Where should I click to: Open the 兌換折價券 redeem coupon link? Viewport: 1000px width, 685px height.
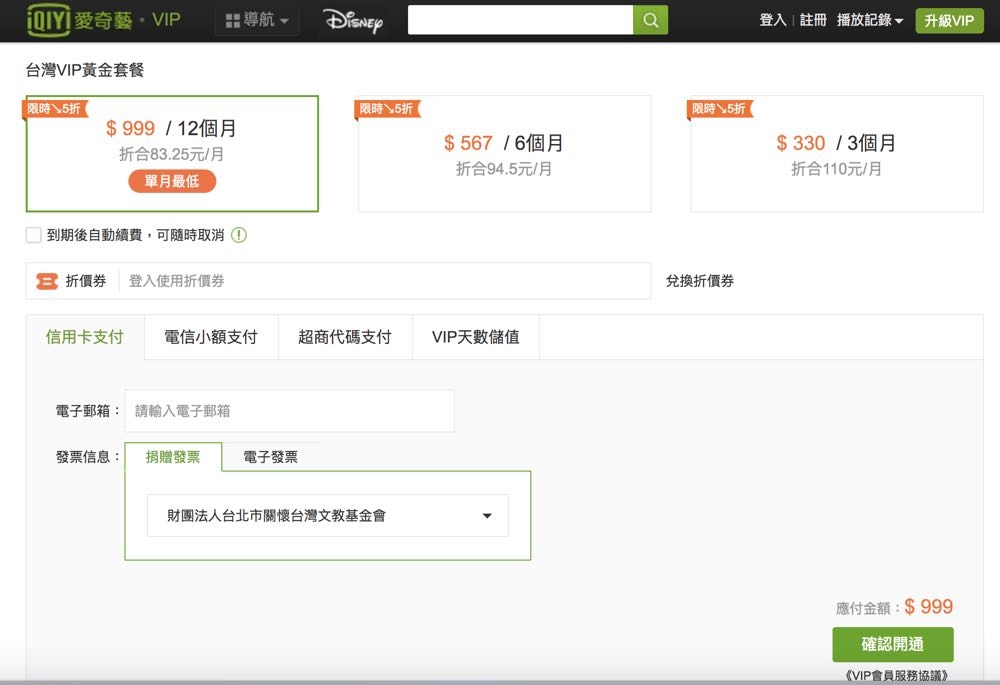(x=700, y=281)
